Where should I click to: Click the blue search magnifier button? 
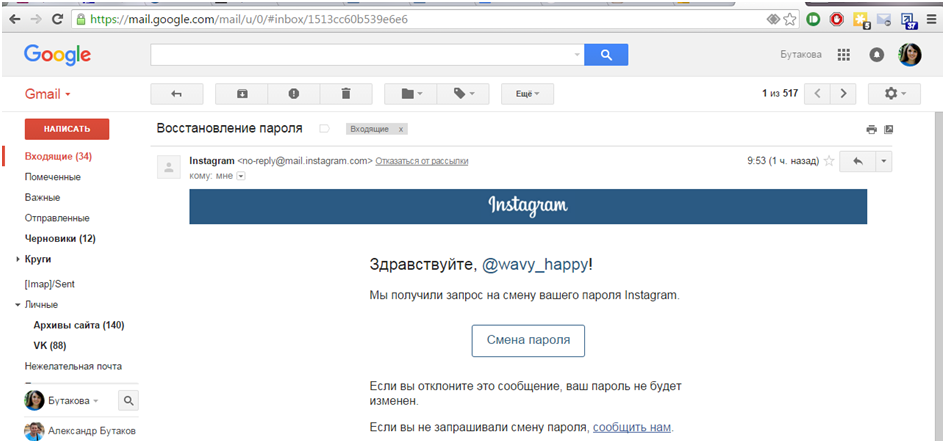click(x=606, y=55)
